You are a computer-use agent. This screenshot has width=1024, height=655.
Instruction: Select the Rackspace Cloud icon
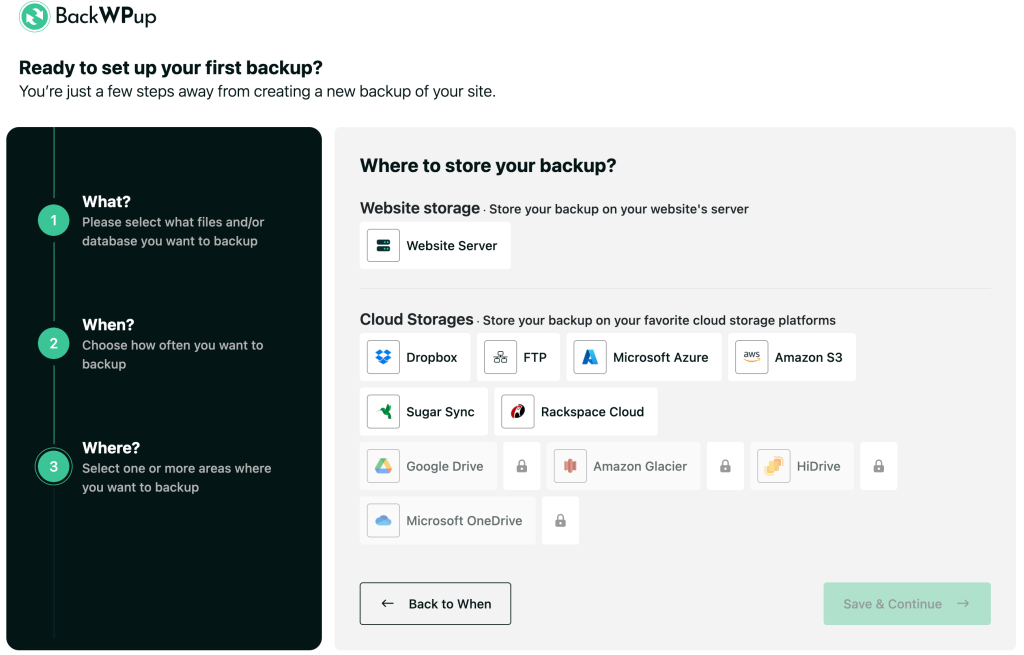(518, 411)
